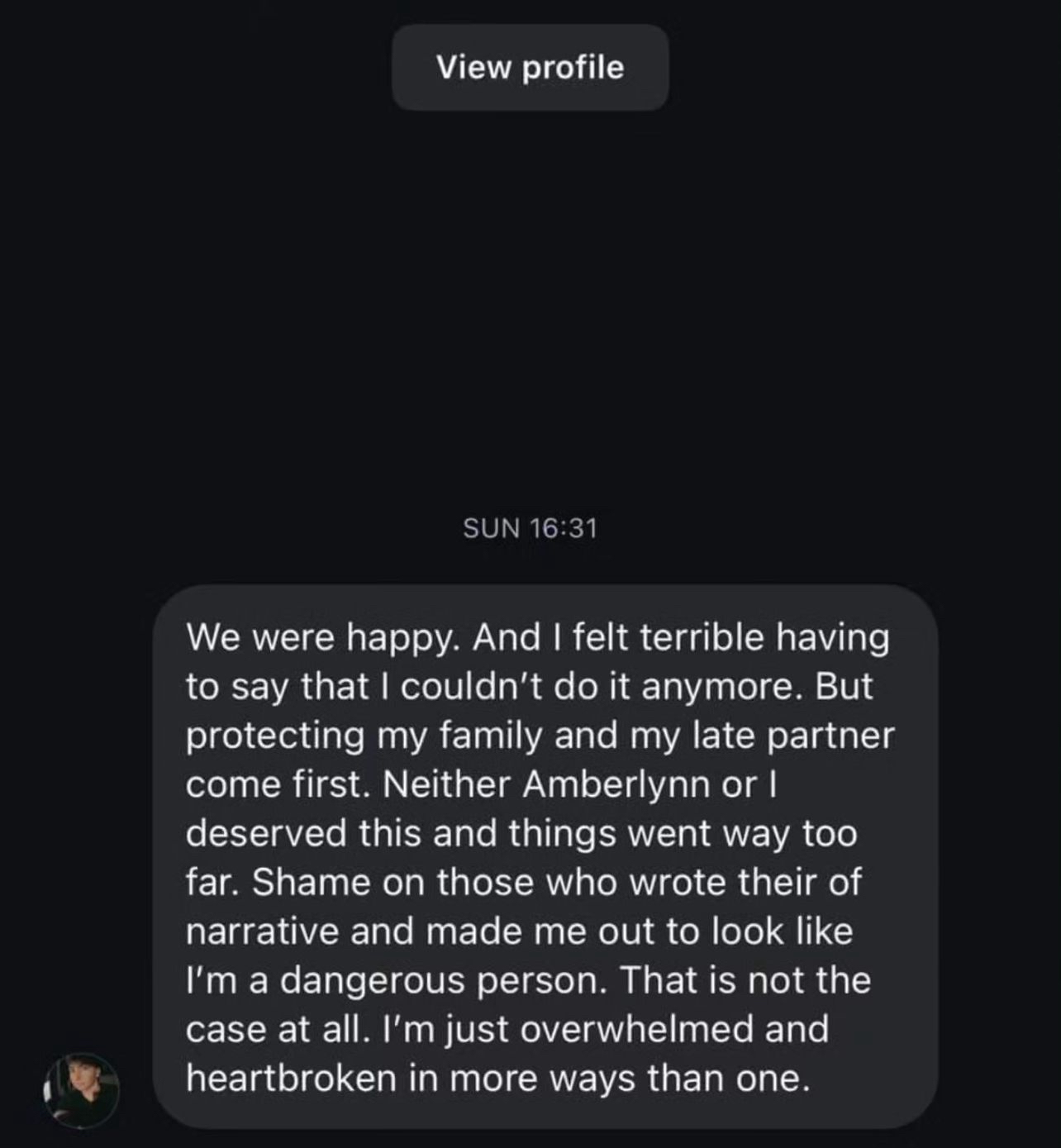Click the text 'protecting my family and my late partner'
1061x1148 pixels.
[x=540, y=736]
